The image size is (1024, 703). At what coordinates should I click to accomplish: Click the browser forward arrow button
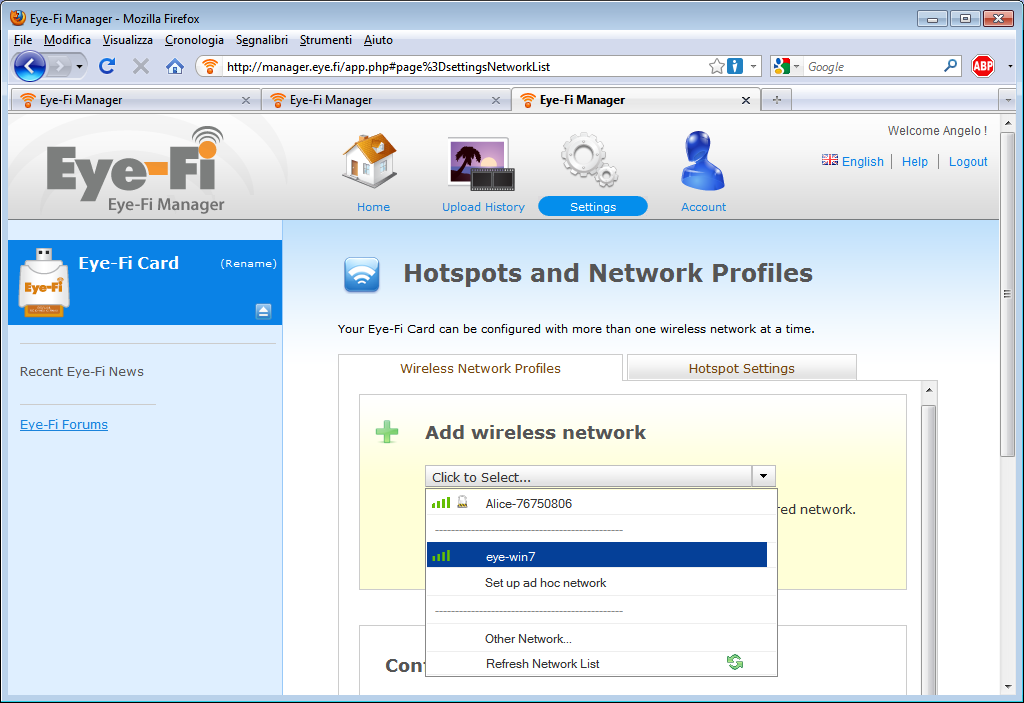(x=59, y=66)
